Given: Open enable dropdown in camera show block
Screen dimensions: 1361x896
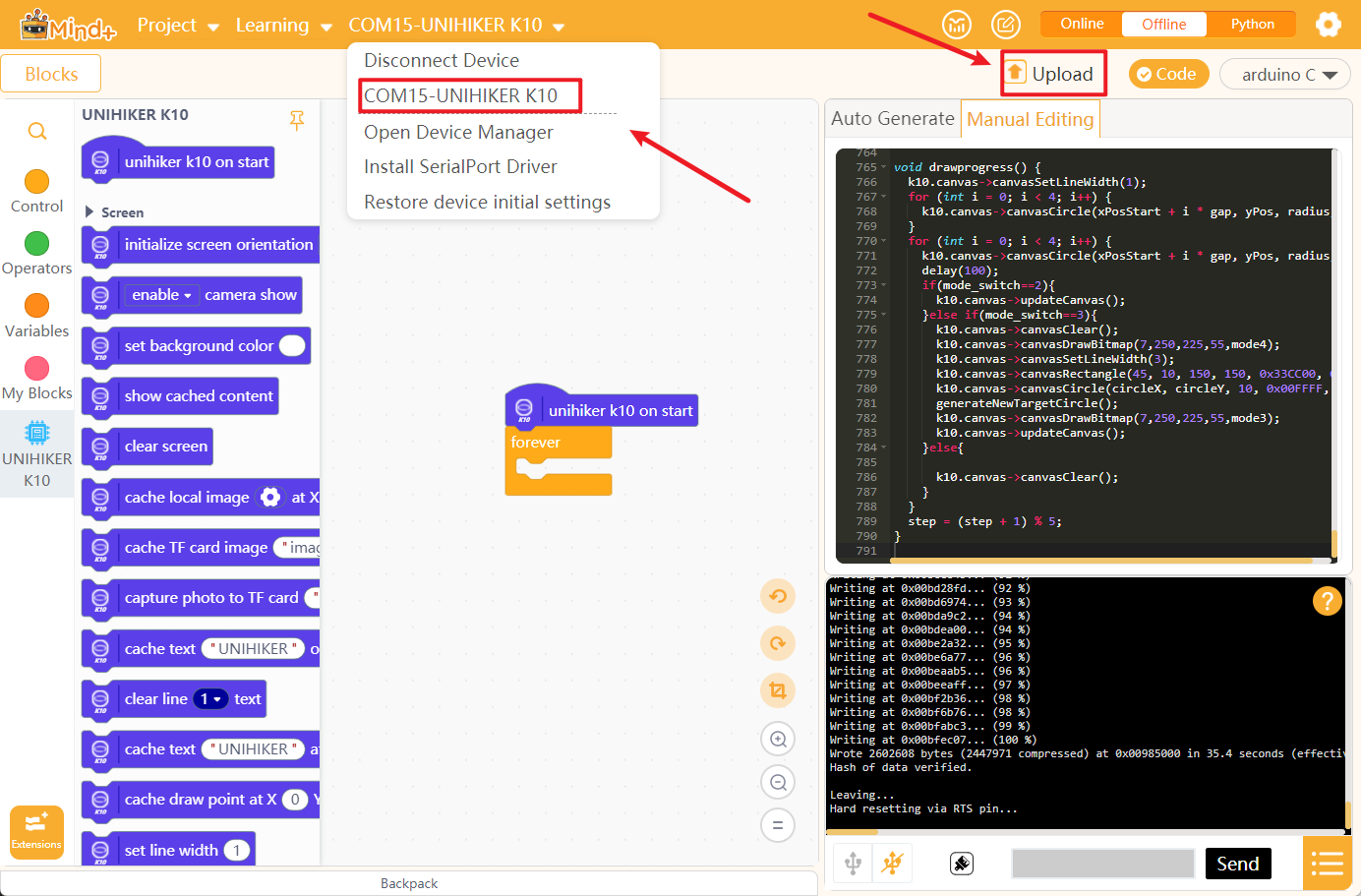Looking at the screenshot, I should point(161,295).
